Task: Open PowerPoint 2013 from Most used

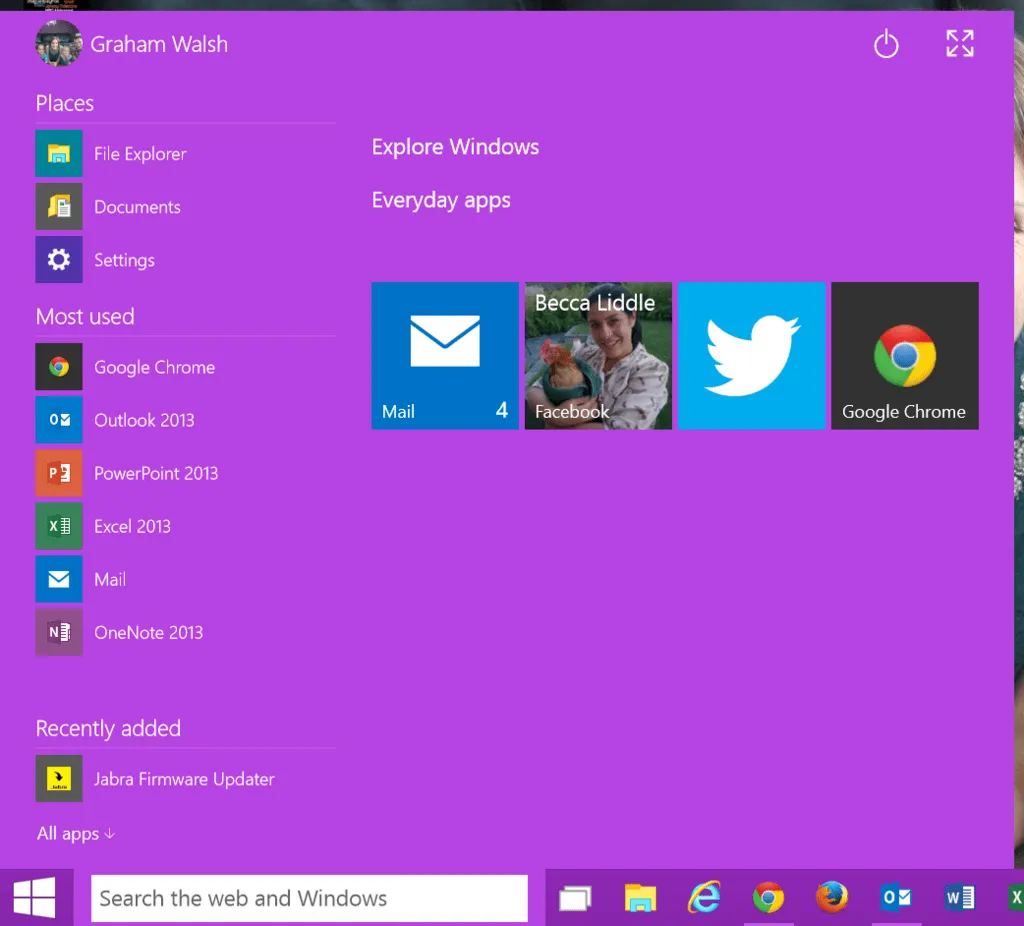Action: coord(155,473)
